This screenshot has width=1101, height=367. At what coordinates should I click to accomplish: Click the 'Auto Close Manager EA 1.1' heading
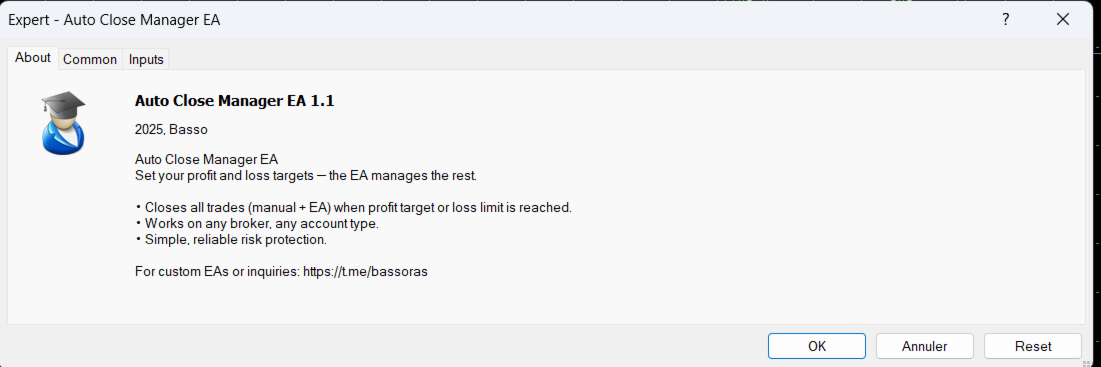pyautogui.click(x=235, y=101)
